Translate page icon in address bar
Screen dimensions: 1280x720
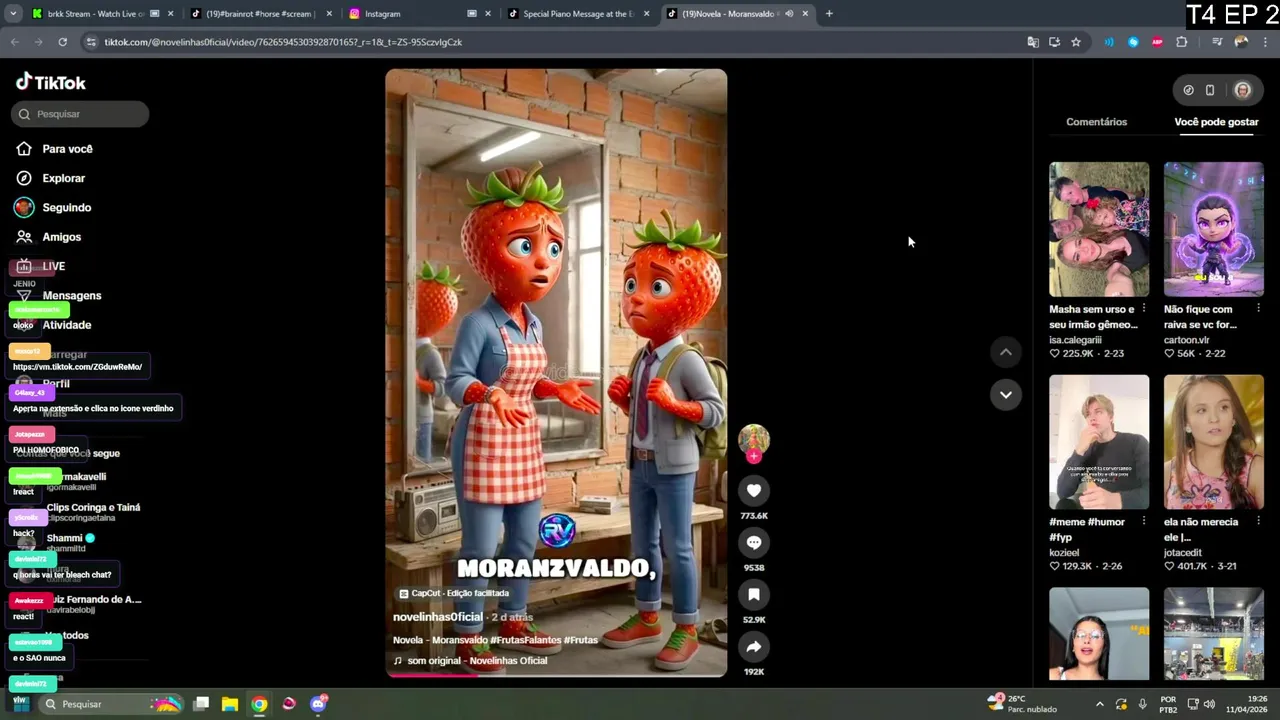click(x=1033, y=42)
